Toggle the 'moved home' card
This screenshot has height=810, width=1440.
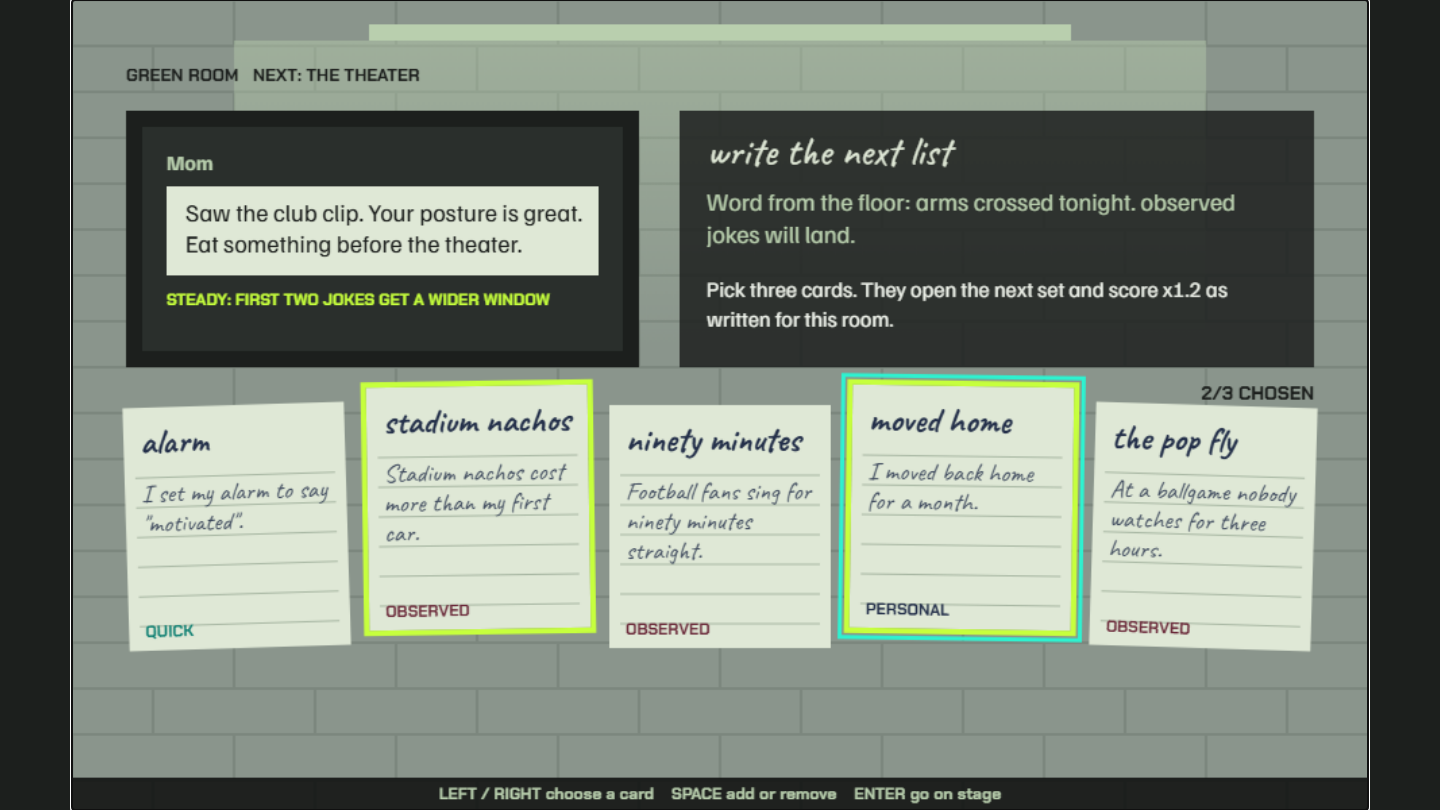[962, 508]
